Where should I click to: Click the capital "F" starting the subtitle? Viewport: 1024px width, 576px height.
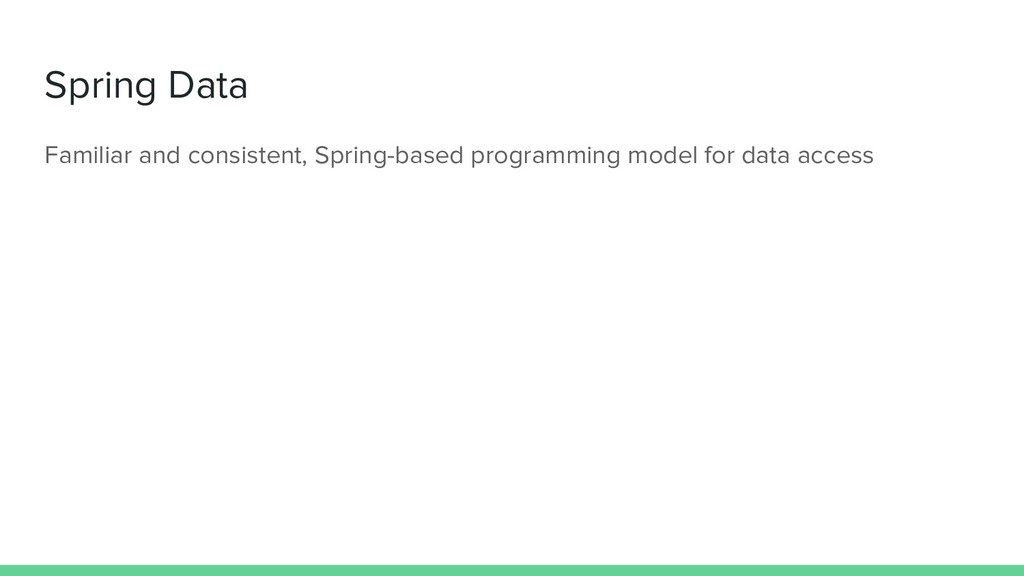(x=52, y=155)
